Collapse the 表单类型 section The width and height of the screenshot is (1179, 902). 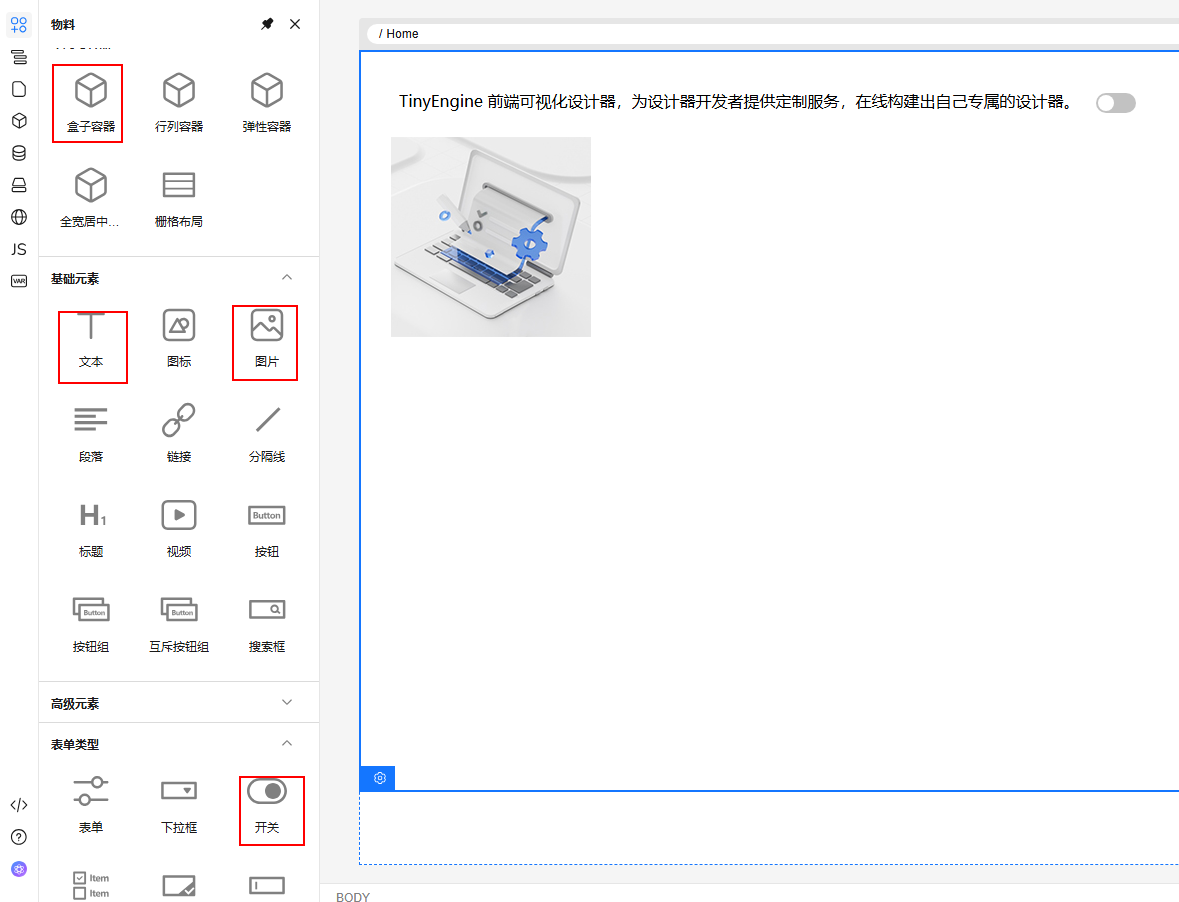tap(287, 743)
